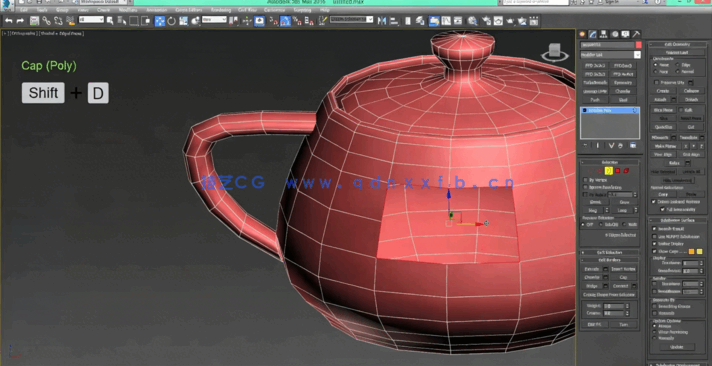This screenshot has width=712, height=366.
Task: Open the Rendering menu
Action: point(221,10)
